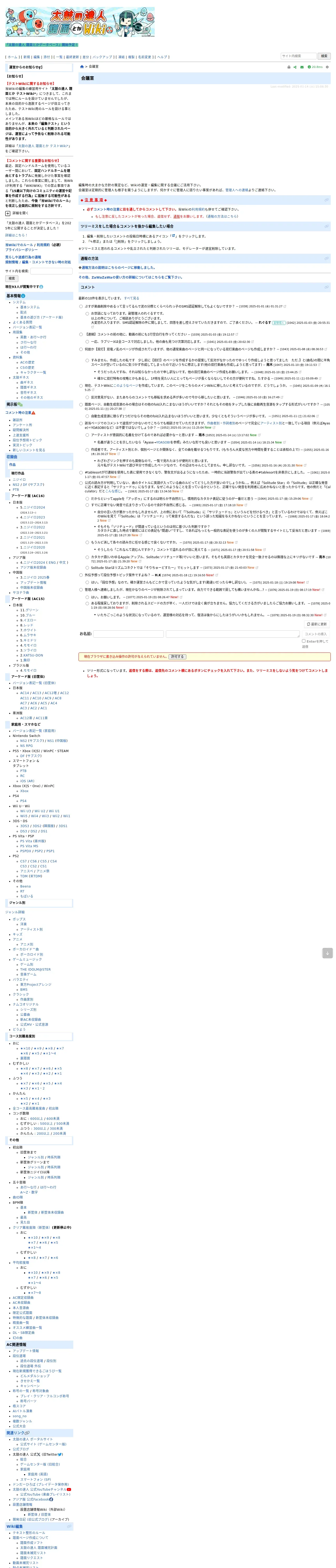
Task: Open the バックアップ menu item
Action: pyautogui.click(x=102, y=57)
